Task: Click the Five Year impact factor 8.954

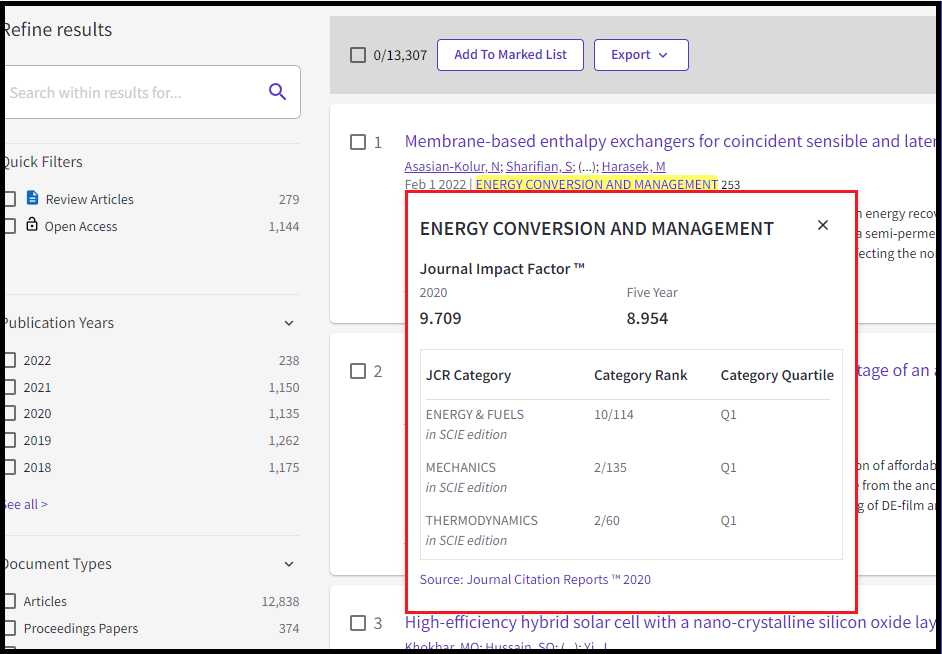Action: 647,318
